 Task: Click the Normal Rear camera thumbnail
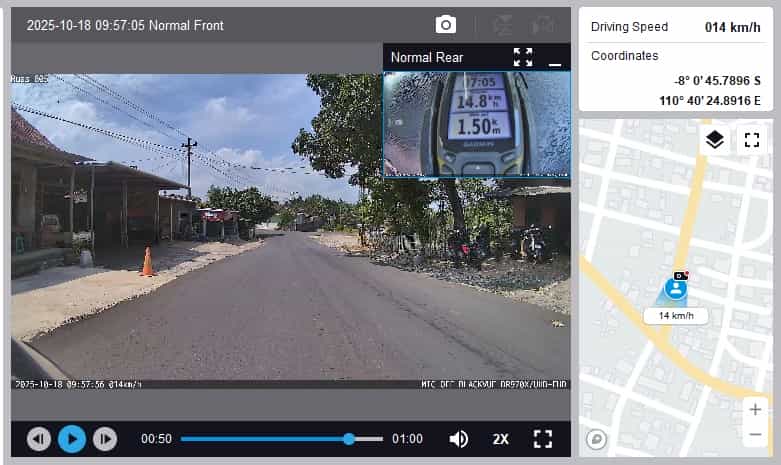click(x=477, y=123)
